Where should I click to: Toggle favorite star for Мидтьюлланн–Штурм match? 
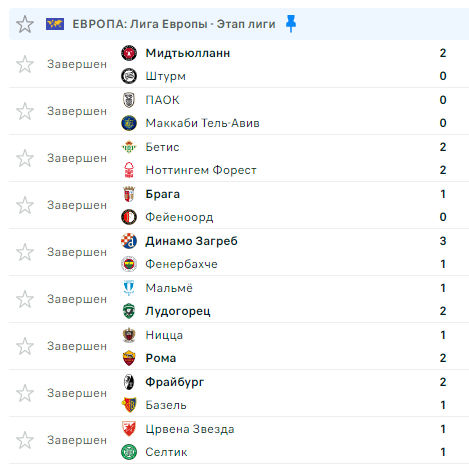25,64
